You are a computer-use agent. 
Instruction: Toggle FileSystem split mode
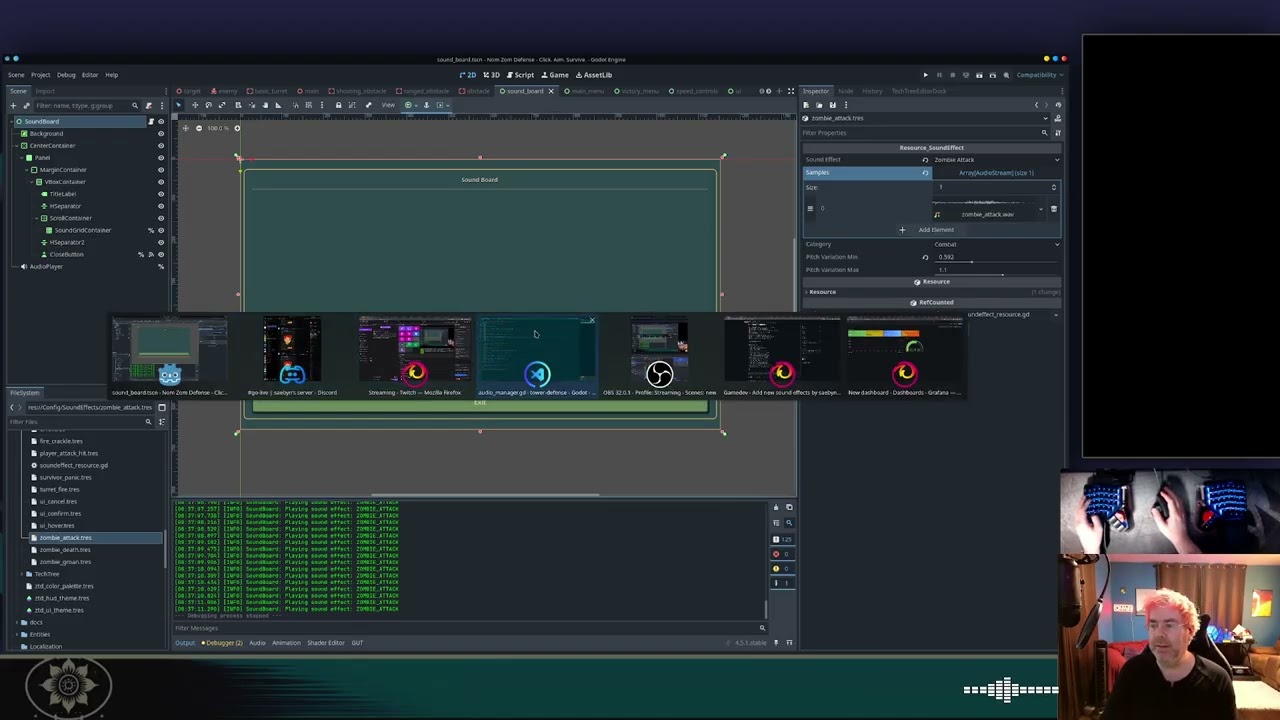point(161,408)
